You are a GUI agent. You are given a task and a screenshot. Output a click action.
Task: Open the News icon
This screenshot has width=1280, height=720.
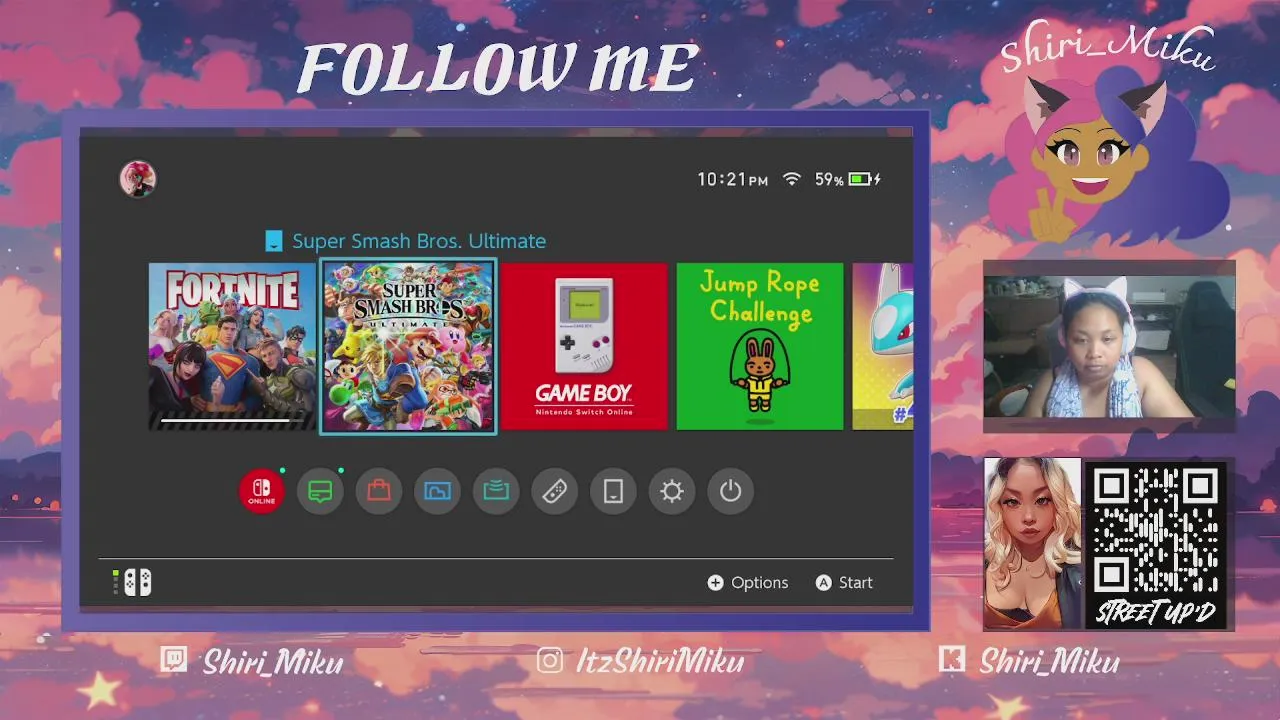[320, 491]
